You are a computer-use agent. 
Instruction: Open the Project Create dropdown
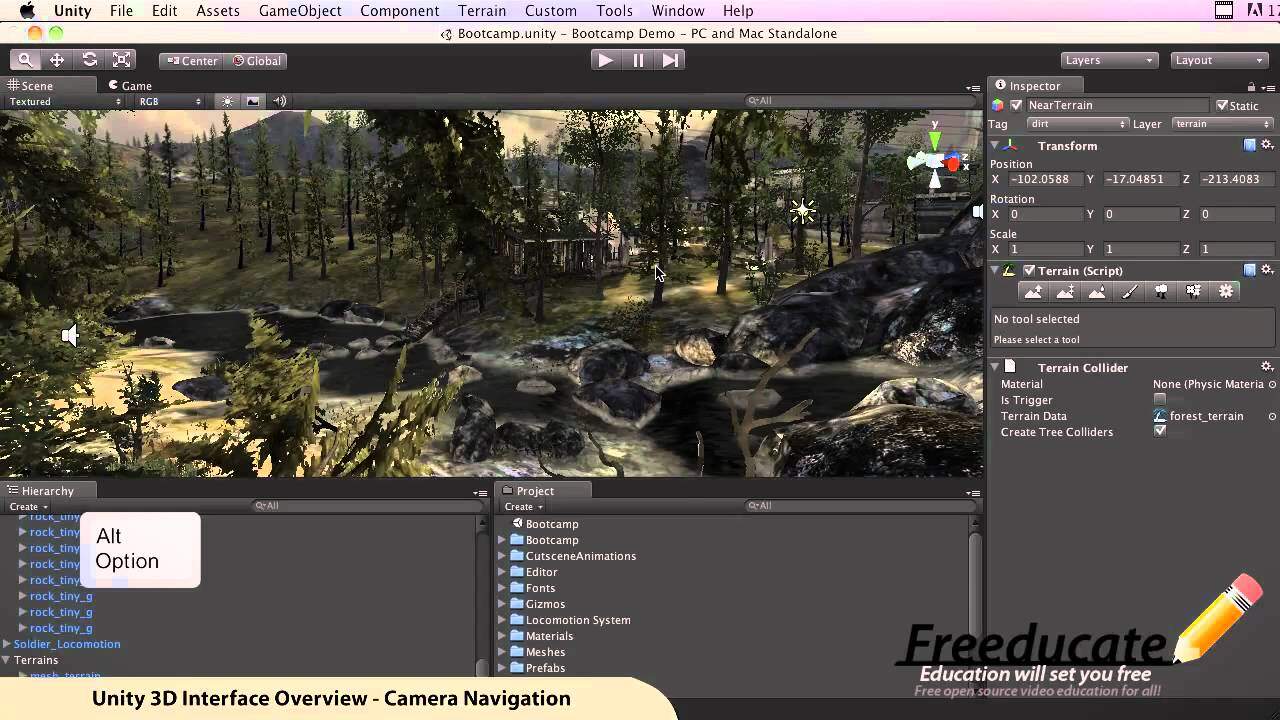[x=524, y=506]
